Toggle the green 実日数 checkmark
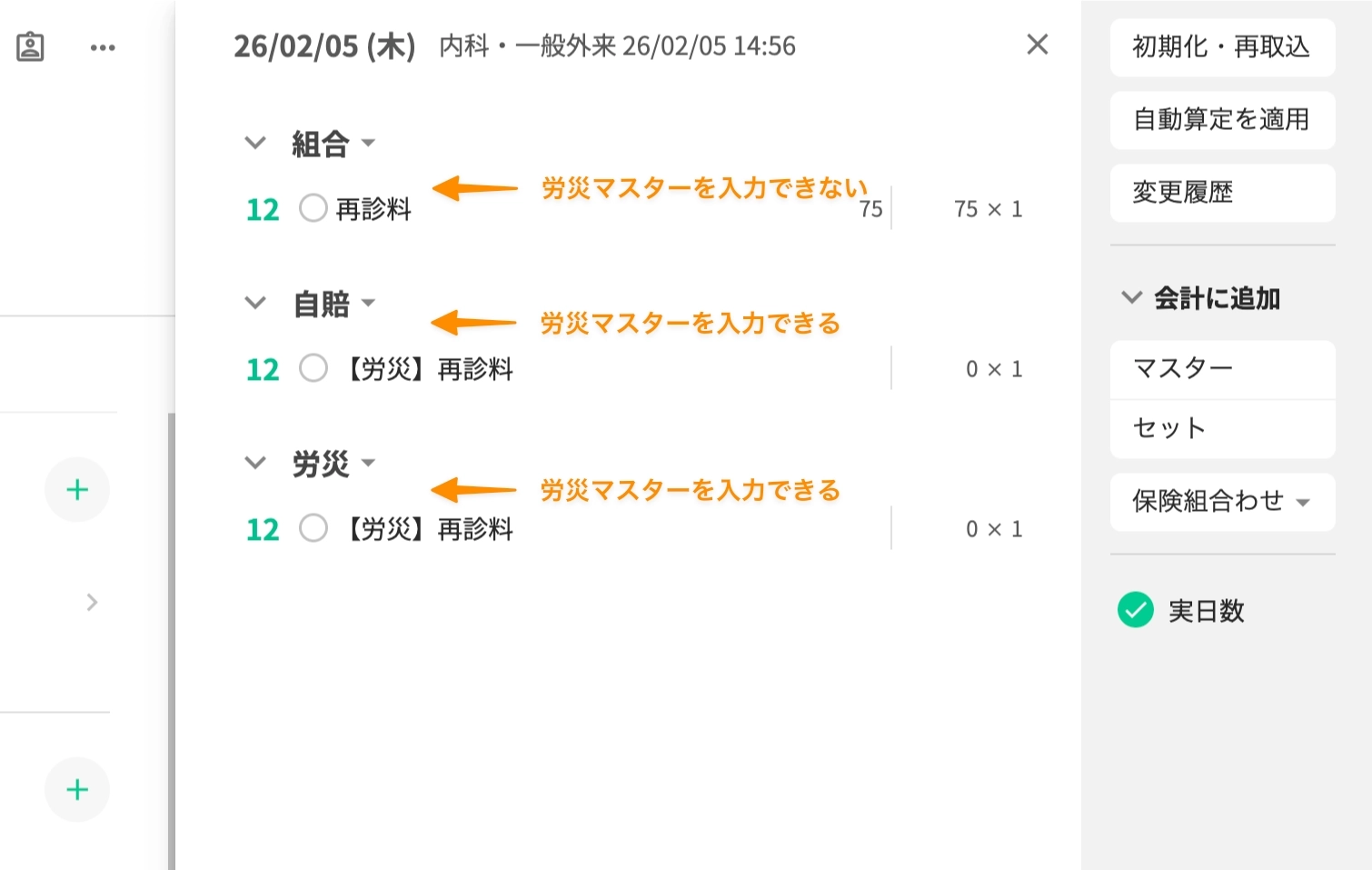Screen dimensions: 1372x870 click(x=1135, y=610)
